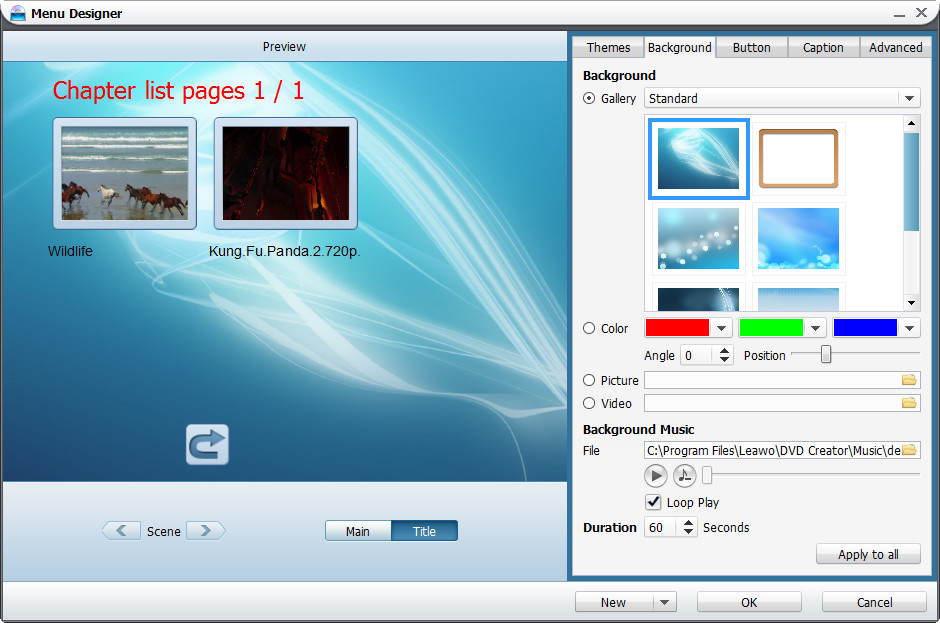Browse for background music file folder icon

(x=909, y=451)
